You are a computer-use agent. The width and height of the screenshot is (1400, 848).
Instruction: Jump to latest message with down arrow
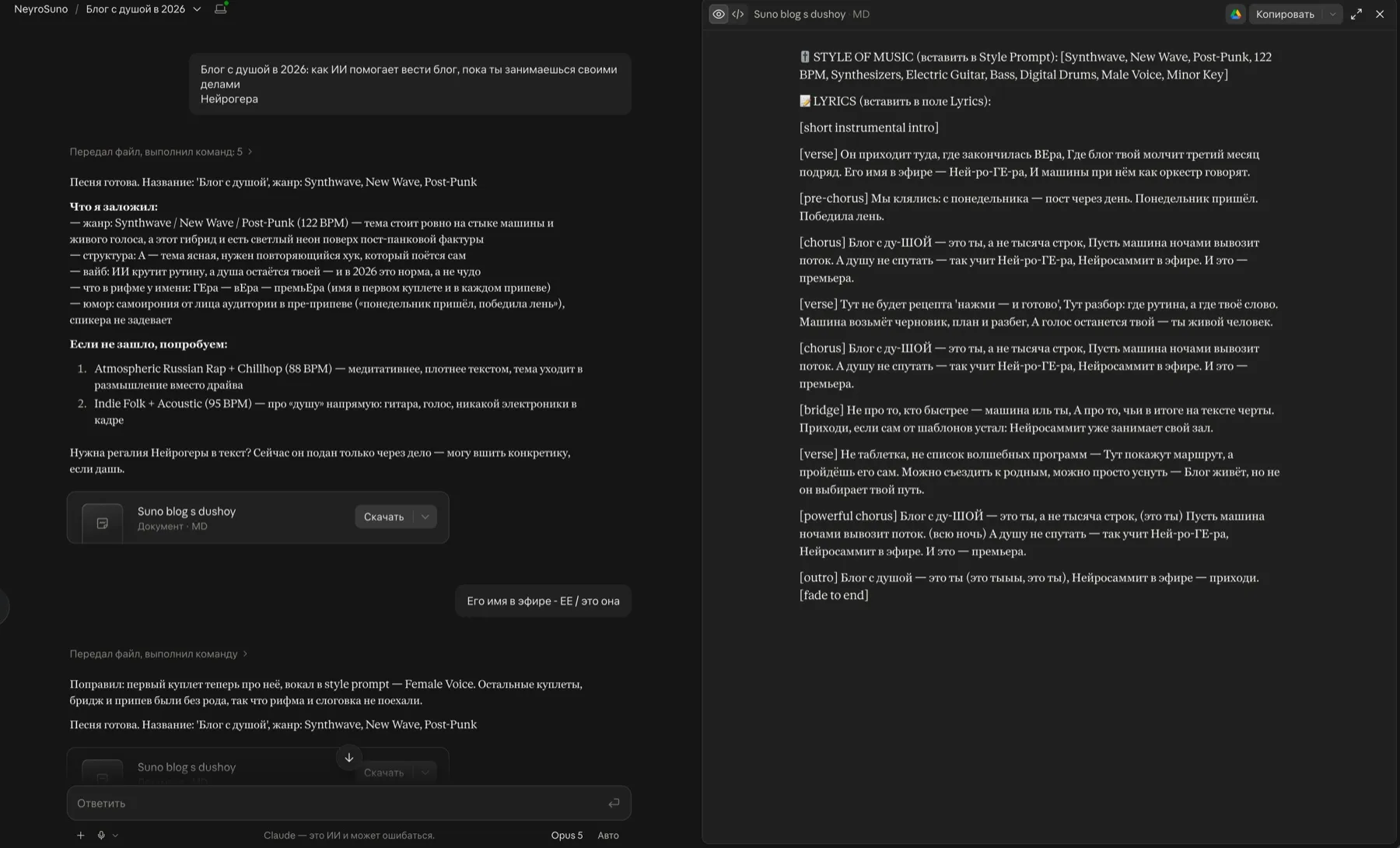(349, 757)
